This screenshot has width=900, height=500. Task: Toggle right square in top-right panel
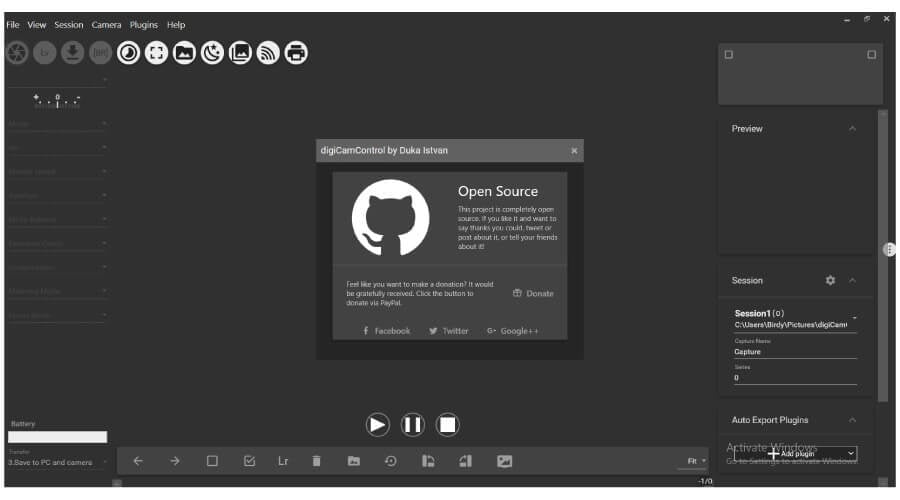871,55
